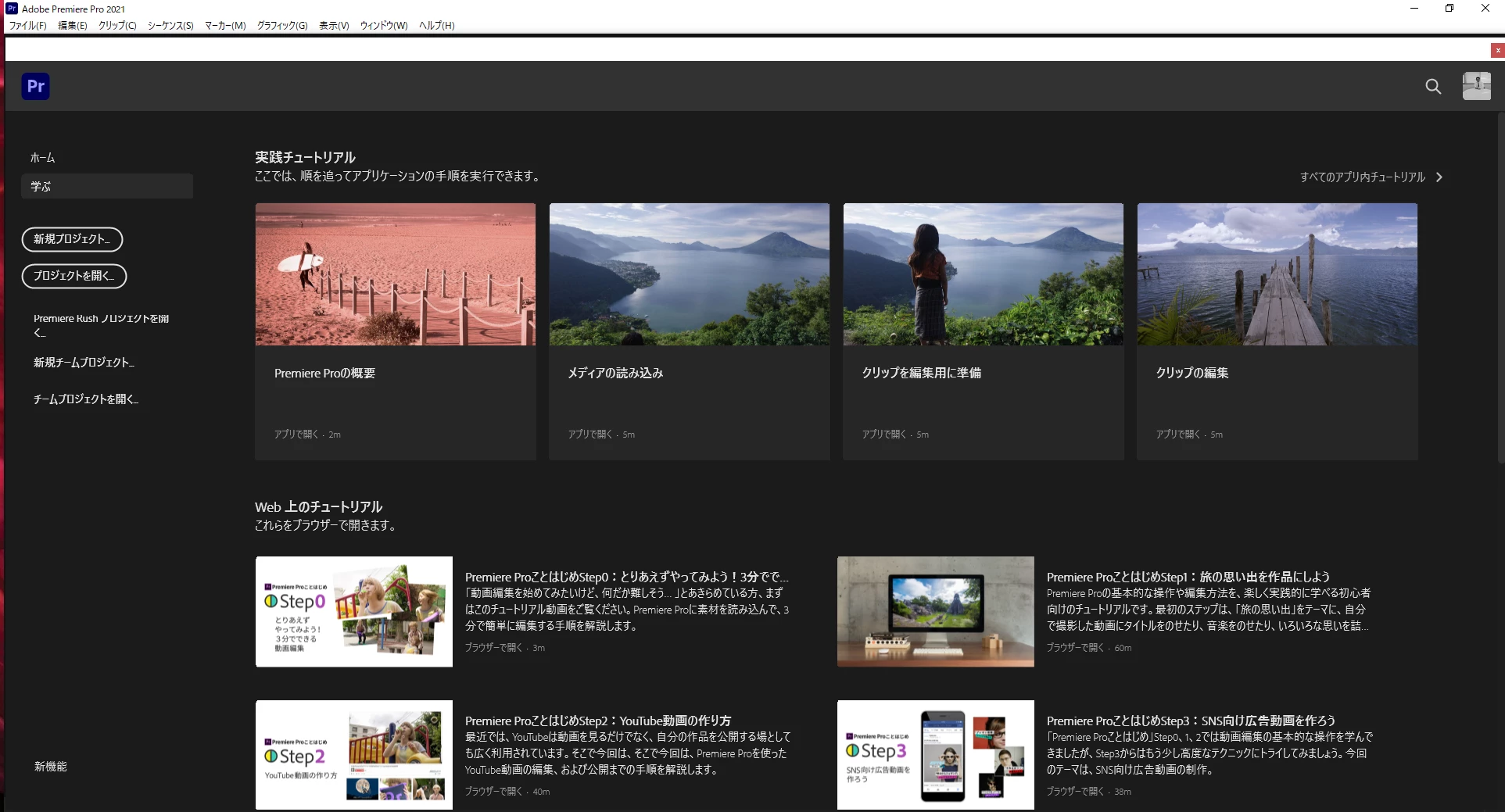Open the search magnifier icon

point(1433,87)
